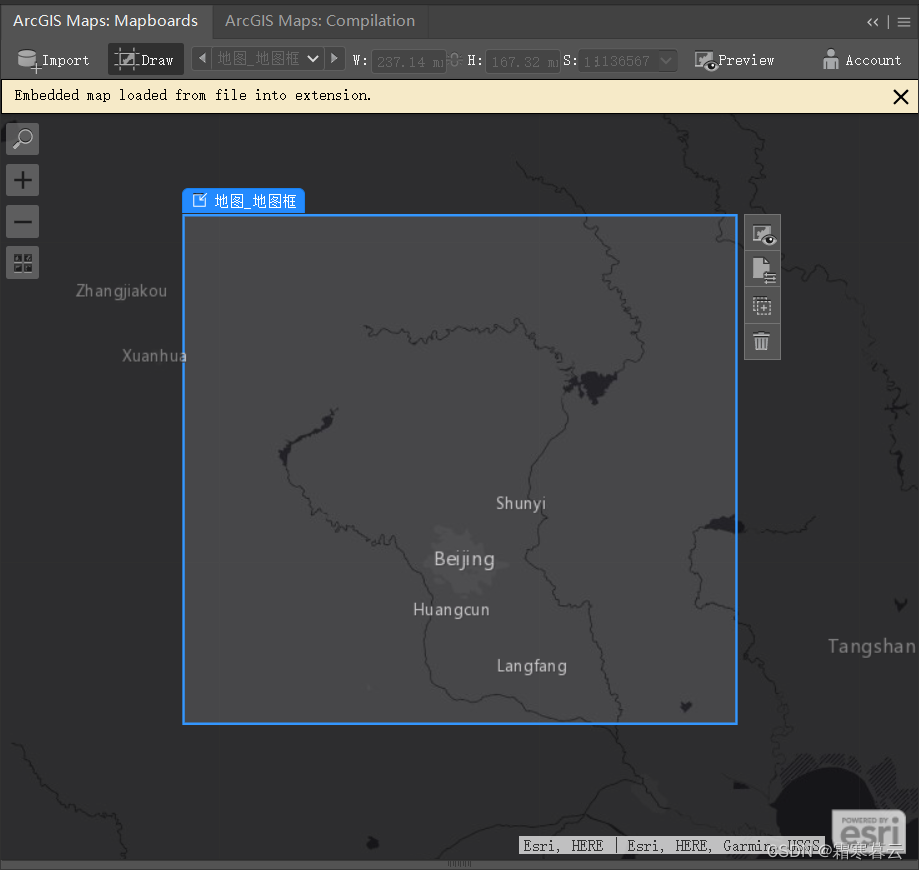Switch to the ArcGIS Maps: Compilation tab

(319, 20)
